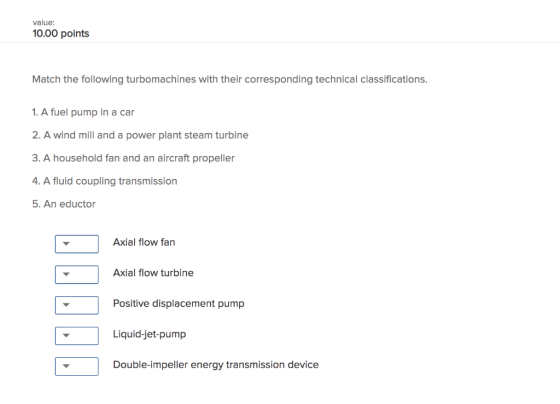Click item 2 about wind mill and steam turbine
560x404 pixels.
tap(140, 135)
